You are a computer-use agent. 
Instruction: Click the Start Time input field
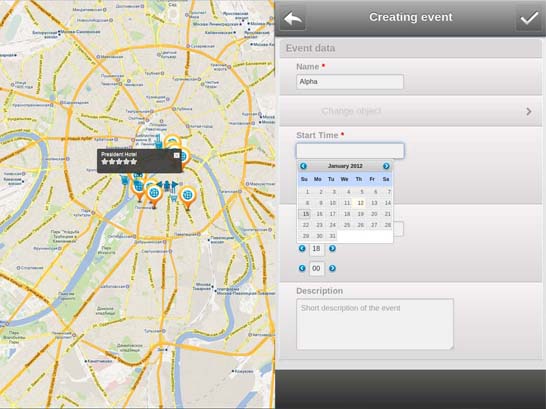(350, 151)
